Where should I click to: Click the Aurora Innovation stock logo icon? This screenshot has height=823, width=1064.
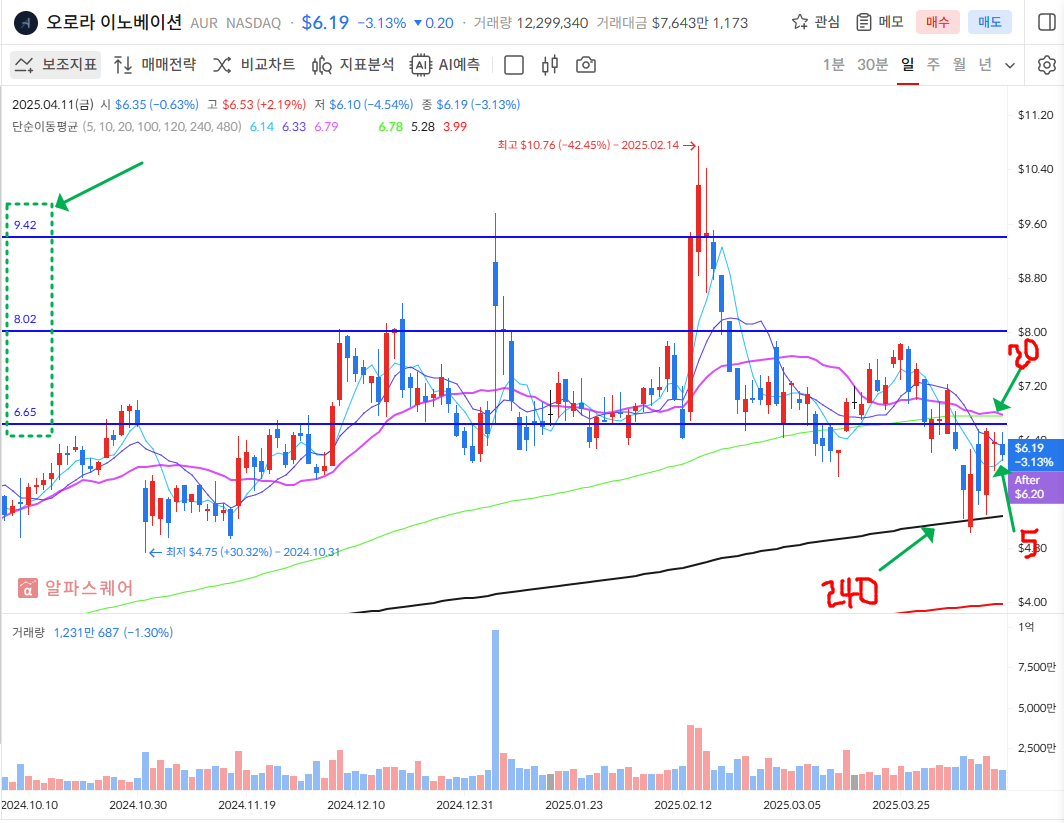26,22
